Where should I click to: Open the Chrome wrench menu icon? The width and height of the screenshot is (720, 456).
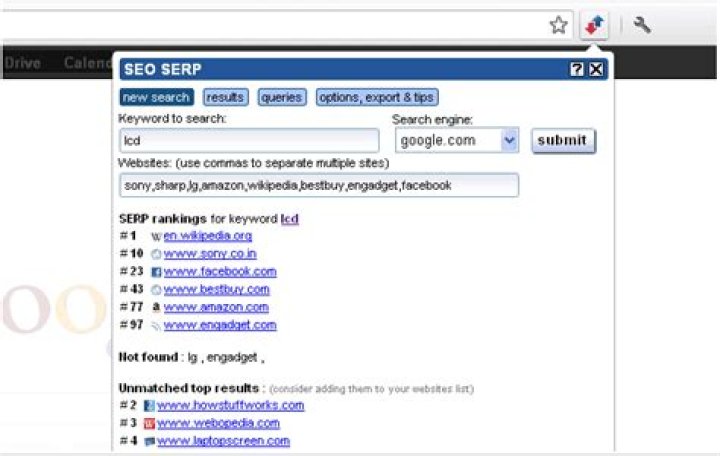pyautogui.click(x=641, y=25)
